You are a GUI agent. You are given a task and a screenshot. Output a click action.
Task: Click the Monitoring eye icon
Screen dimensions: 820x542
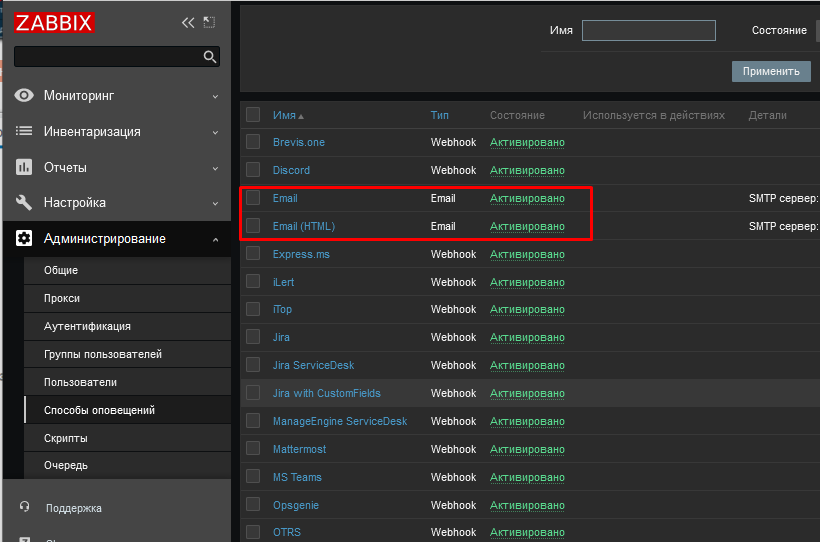[25, 96]
